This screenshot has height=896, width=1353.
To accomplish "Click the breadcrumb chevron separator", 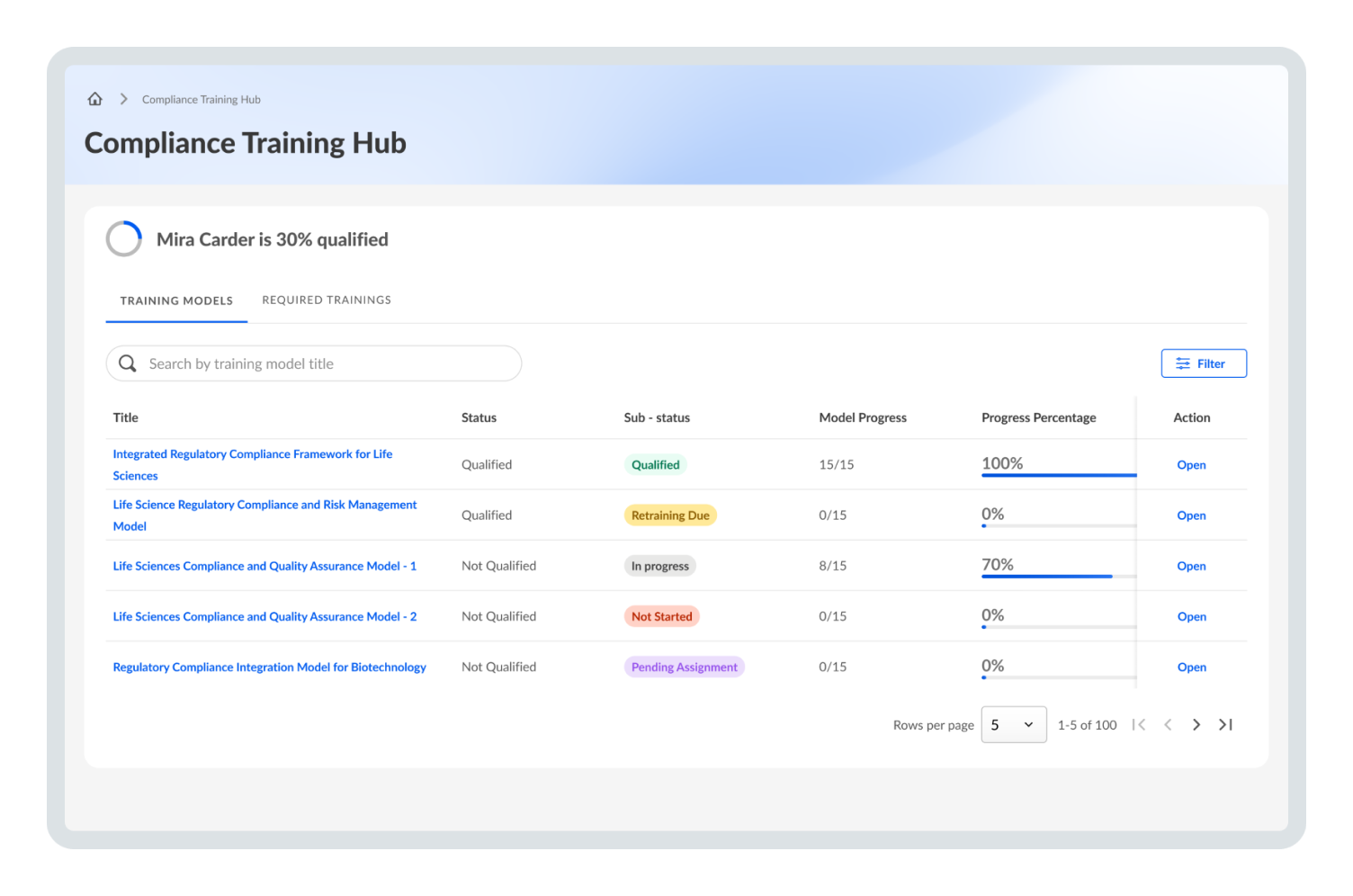I will [124, 99].
